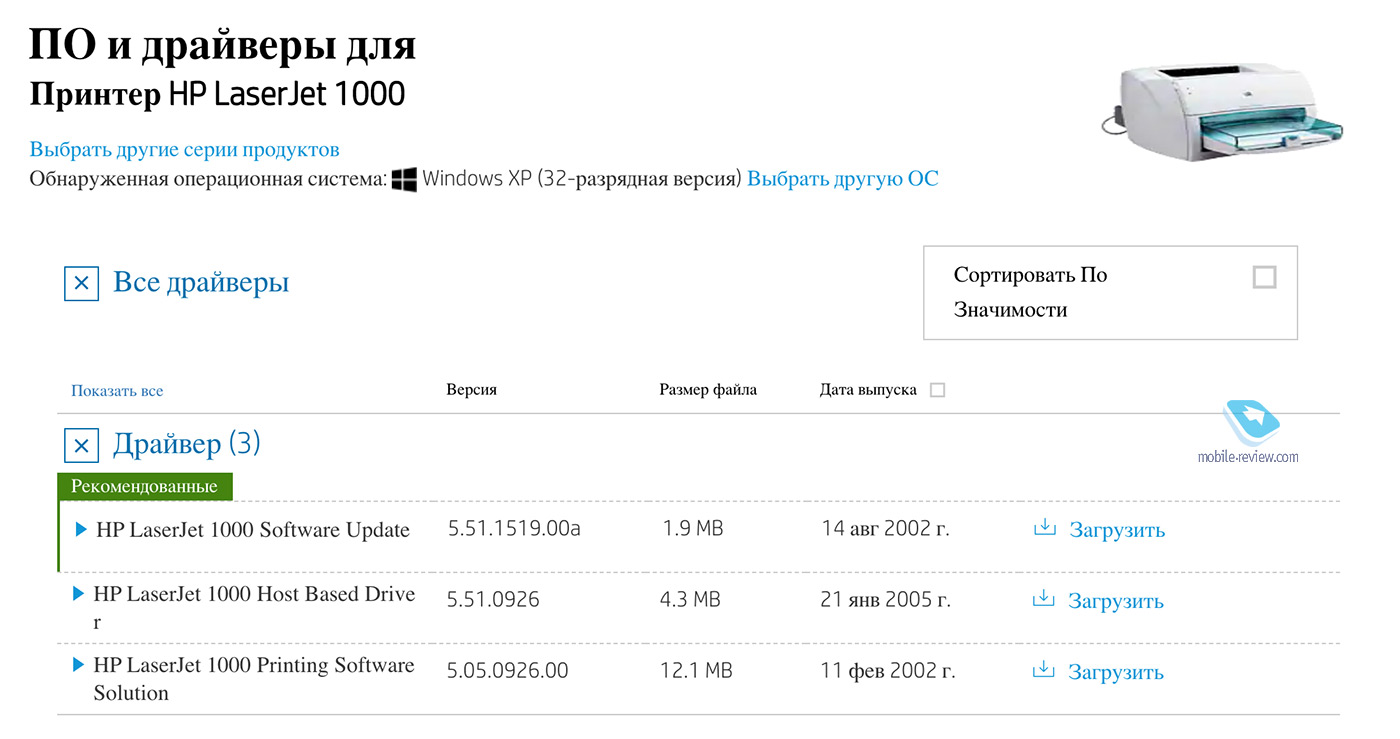Screen dimensions: 1400x739
Task: Toggle the 'Дата выпуска' sort checkbox
Action: 937,390
